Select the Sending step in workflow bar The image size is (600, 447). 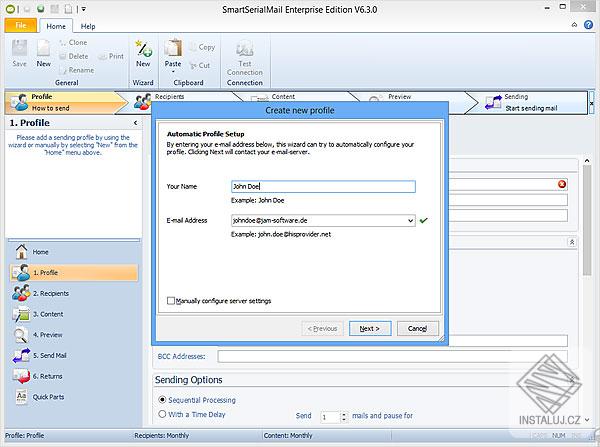[x=526, y=103]
